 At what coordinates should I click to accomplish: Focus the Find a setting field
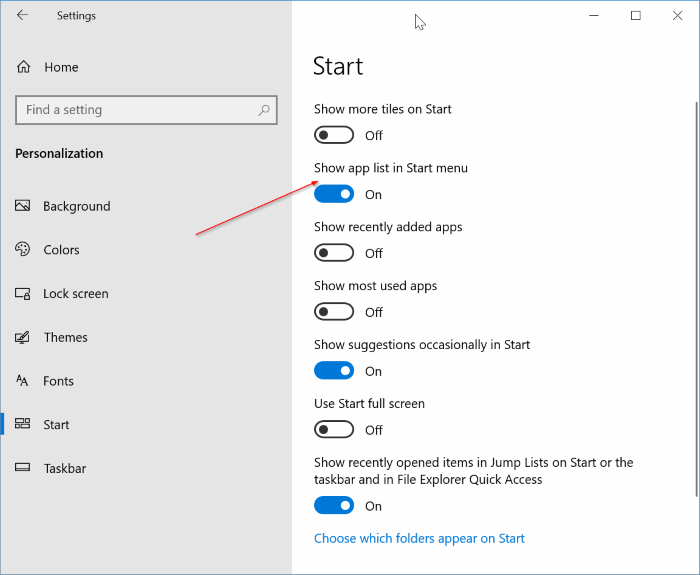pos(146,110)
